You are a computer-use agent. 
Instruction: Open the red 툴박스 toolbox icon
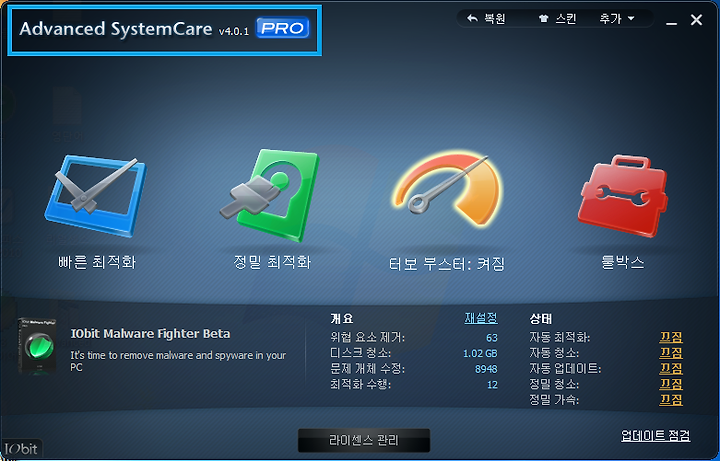click(623, 196)
